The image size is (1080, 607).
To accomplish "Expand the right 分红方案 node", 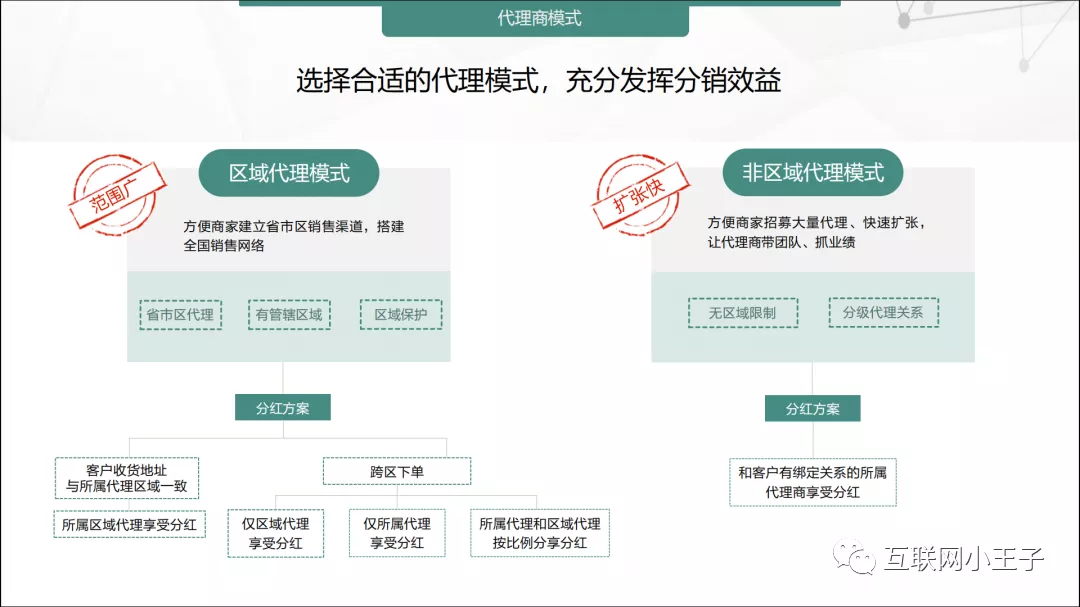I will pyautogui.click(x=813, y=408).
